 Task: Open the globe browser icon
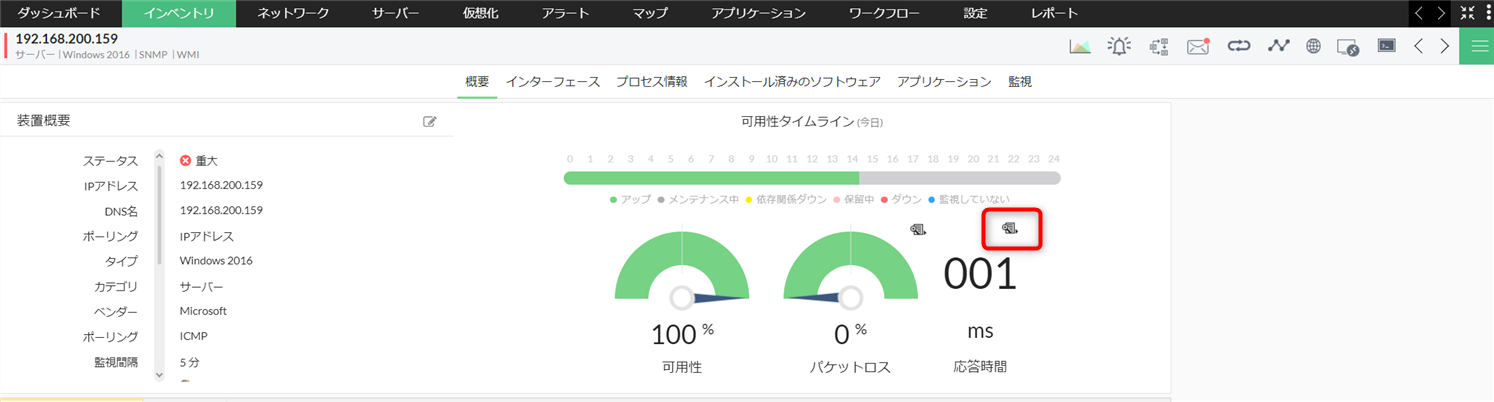pyautogui.click(x=1313, y=46)
